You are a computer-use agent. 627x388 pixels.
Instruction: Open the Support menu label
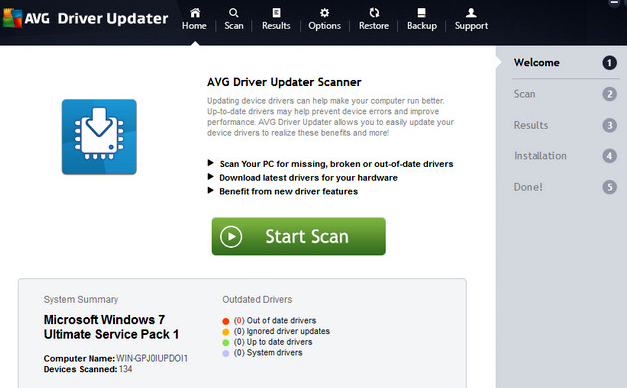[471, 26]
